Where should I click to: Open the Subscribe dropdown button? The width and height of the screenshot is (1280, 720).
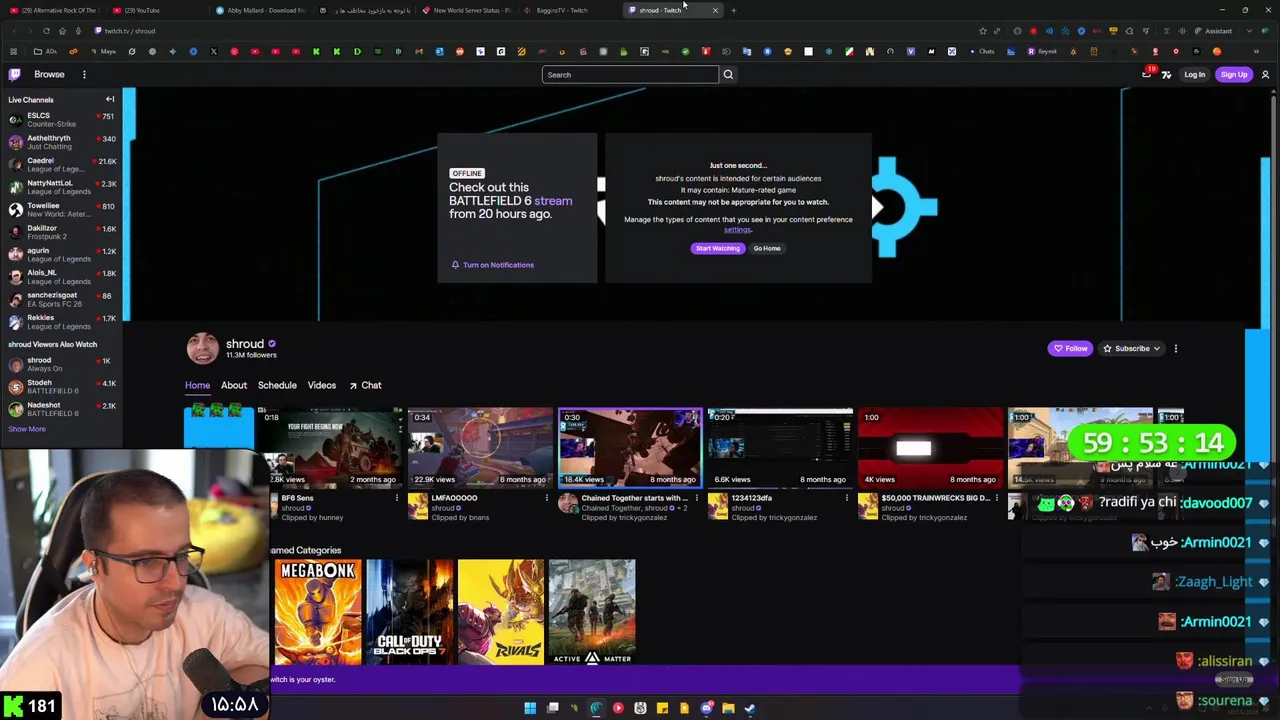click(1131, 348)
